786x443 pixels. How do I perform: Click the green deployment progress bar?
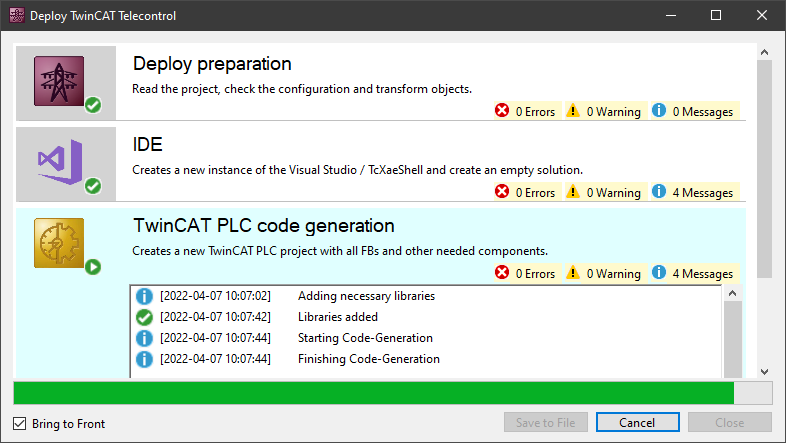tap(373, 393)
